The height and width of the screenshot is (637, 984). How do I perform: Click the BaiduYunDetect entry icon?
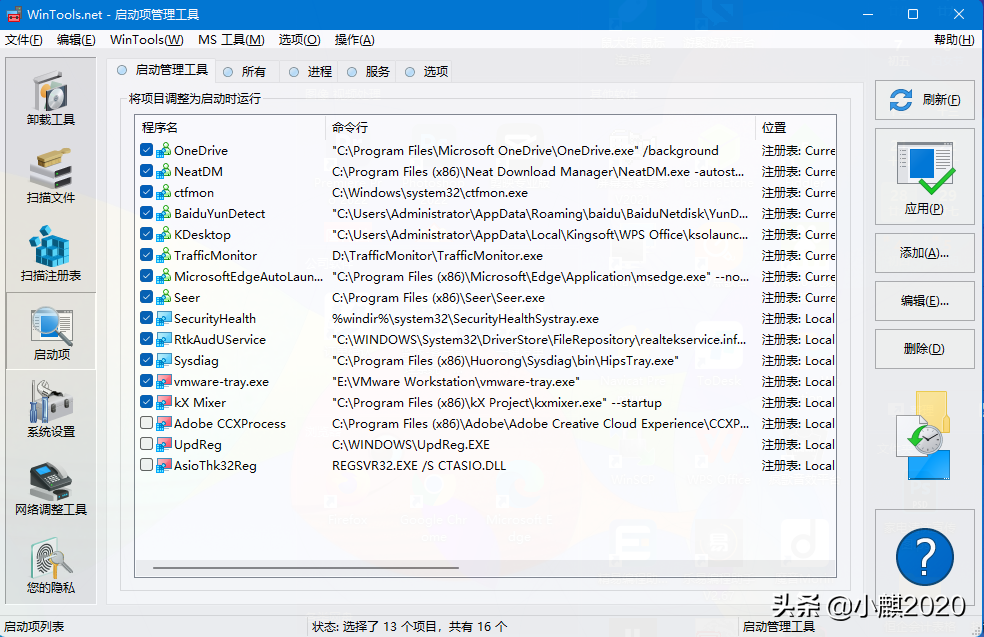pos(163,213)
